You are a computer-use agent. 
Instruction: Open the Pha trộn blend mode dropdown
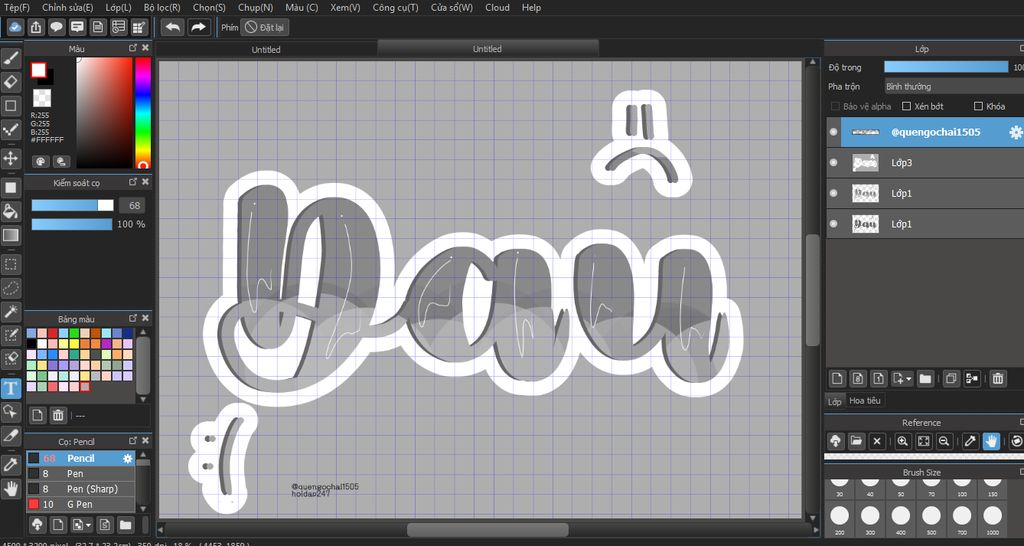pyautogui.click(x=953, y=86)
